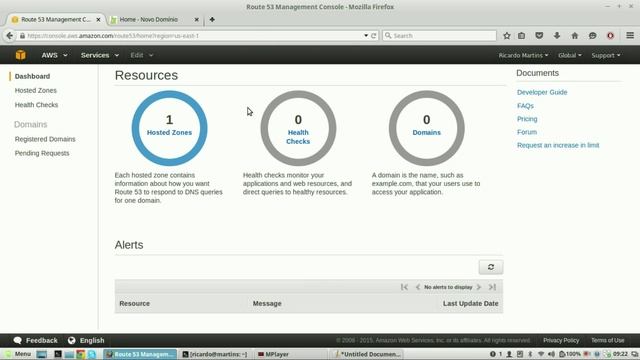This screenshot has height=360, width=640.
Task: Open the Forum link
Action: point(527,132)
